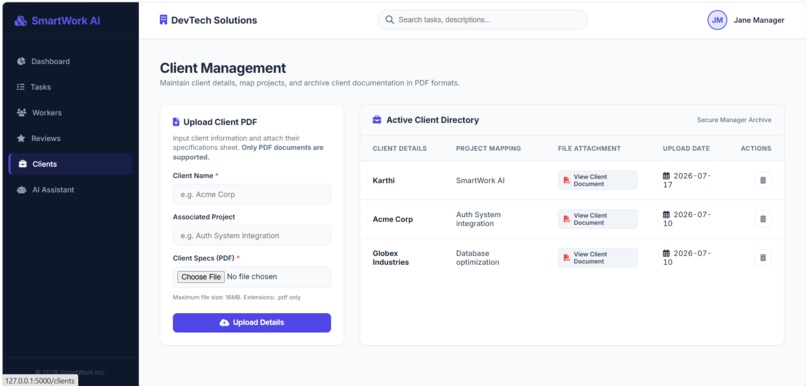Click the magnifier icon in search bar
806x386 pixels.
390,20
